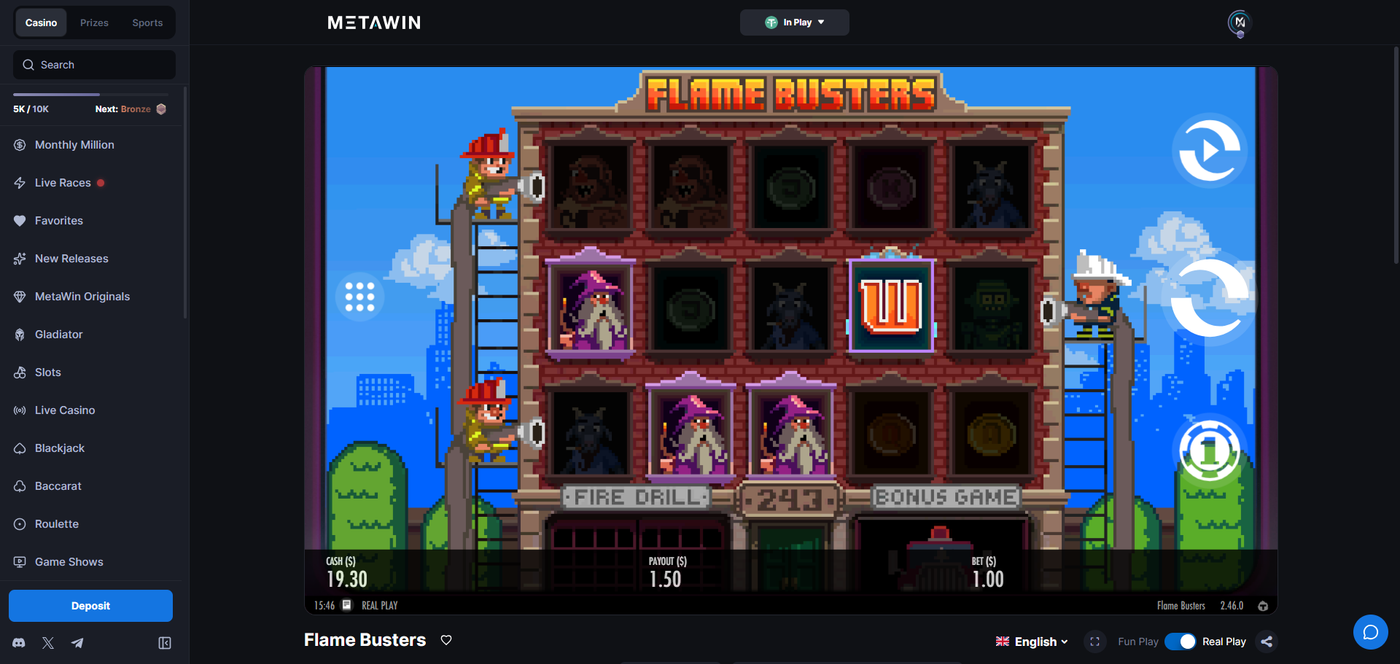The image size is (1400, 664).
Task: Open the Discord link icon
Action: (18, 643)
